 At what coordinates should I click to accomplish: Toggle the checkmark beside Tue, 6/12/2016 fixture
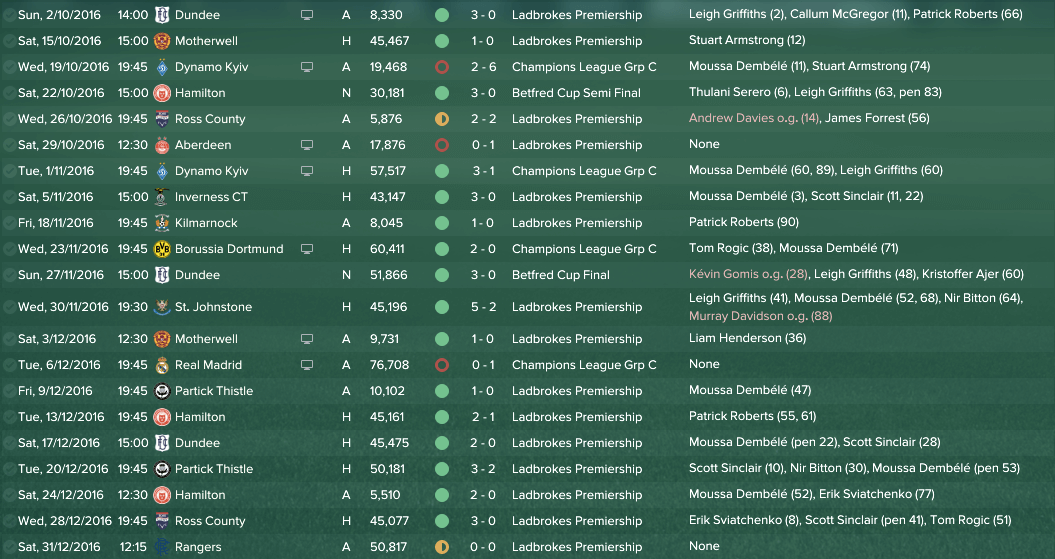click(x=9, y=365)
